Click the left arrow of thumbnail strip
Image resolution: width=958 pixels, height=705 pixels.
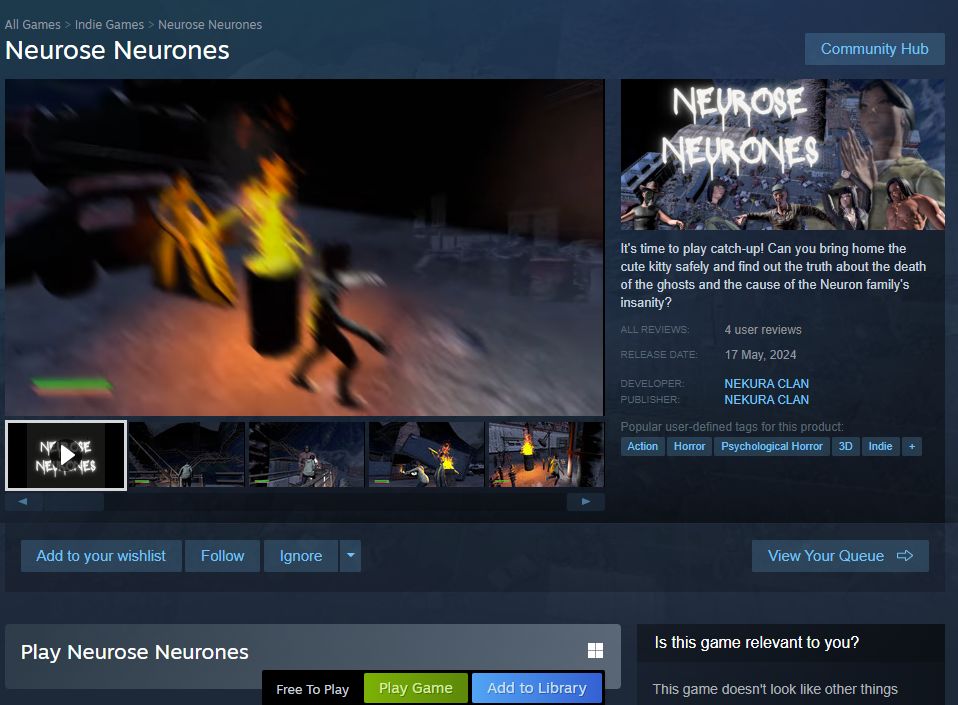click(x=23, y=502)
